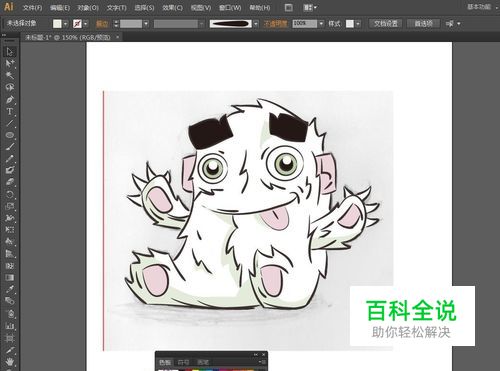Select the Slice tool
Screen dimensions: 500x371
tap(9, 349)
